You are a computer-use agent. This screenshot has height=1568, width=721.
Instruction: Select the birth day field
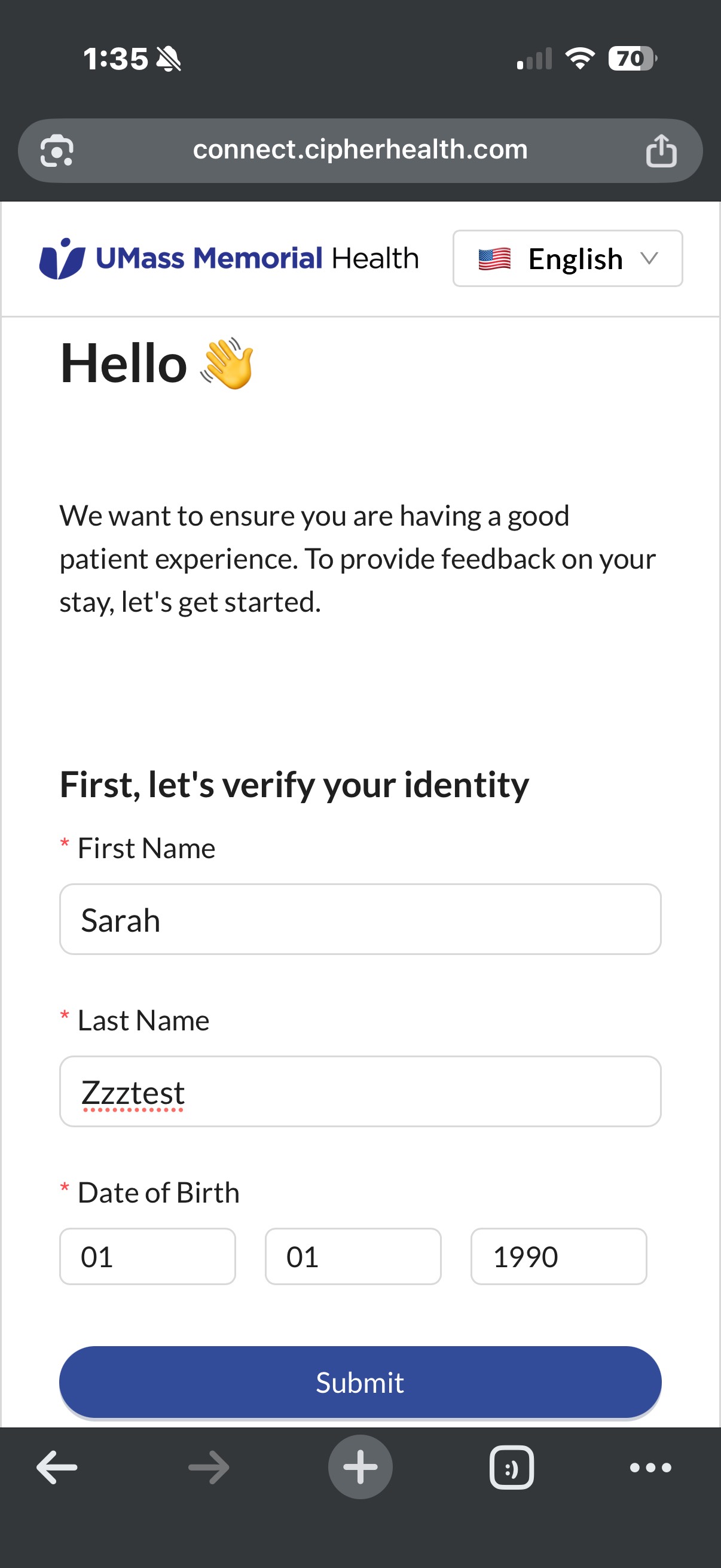(353, 1256)
